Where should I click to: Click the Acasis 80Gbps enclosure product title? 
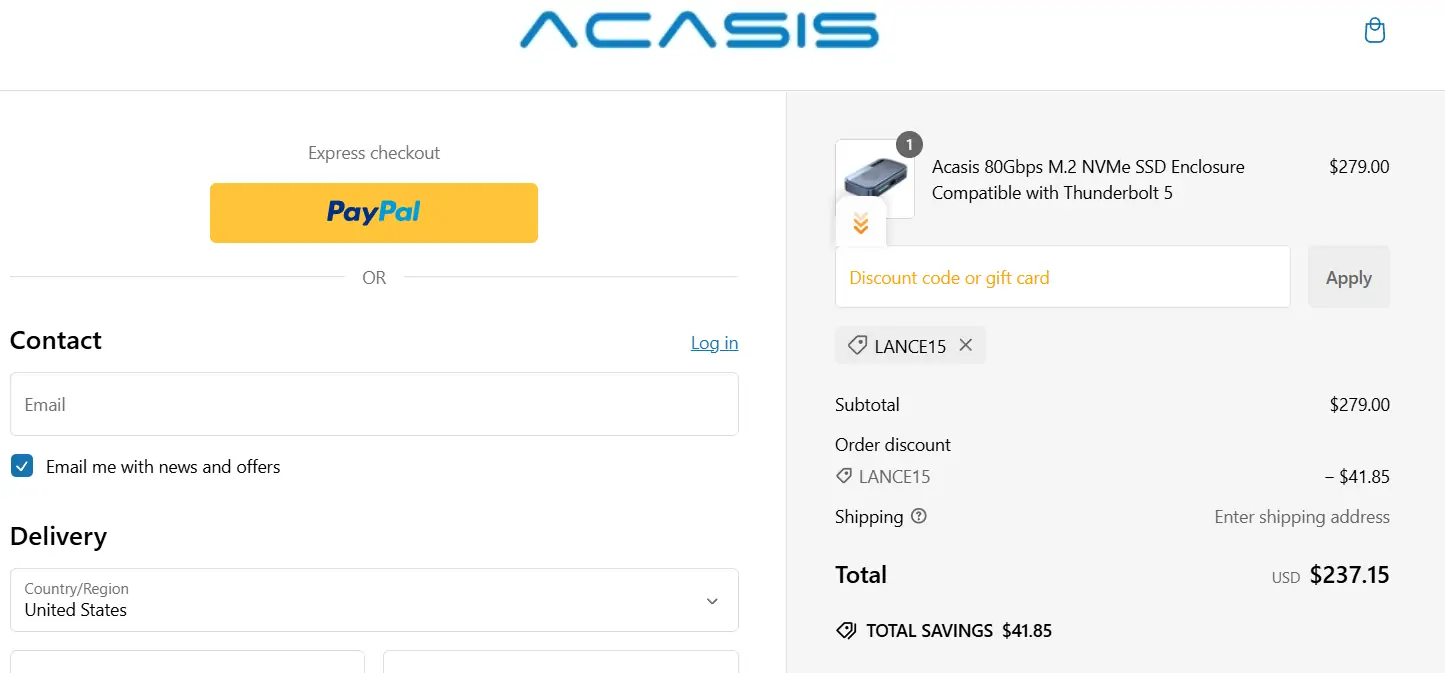coord(1088,180)
